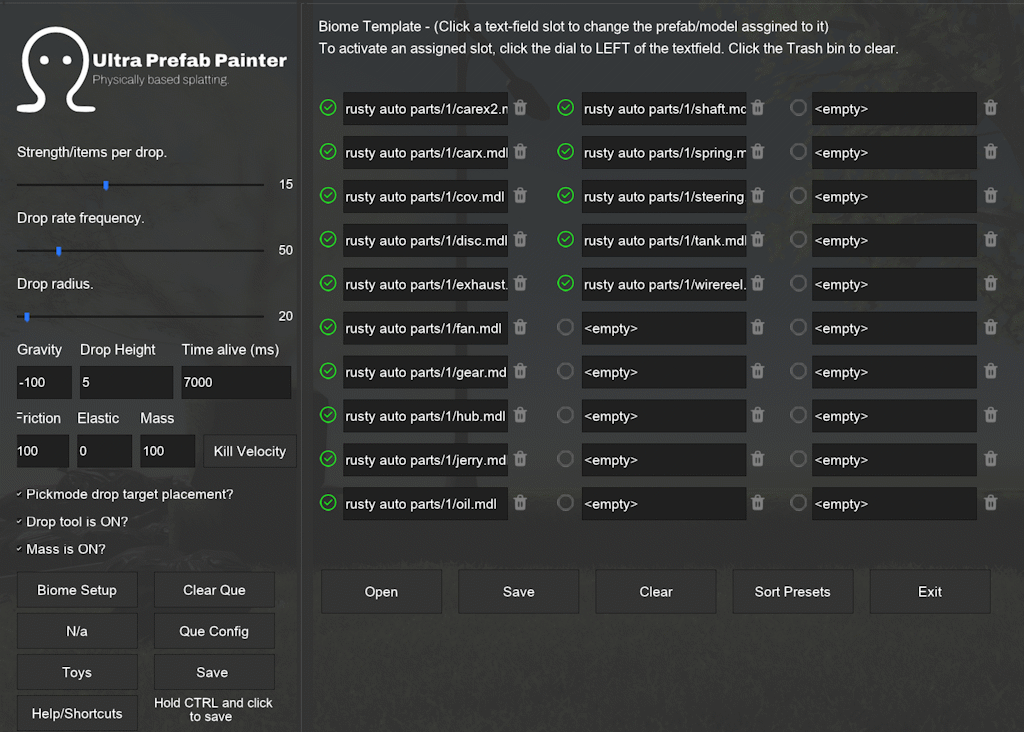
Task: Click trash bin beside oil.mdl slot
Action: click(x=520, y=503)
